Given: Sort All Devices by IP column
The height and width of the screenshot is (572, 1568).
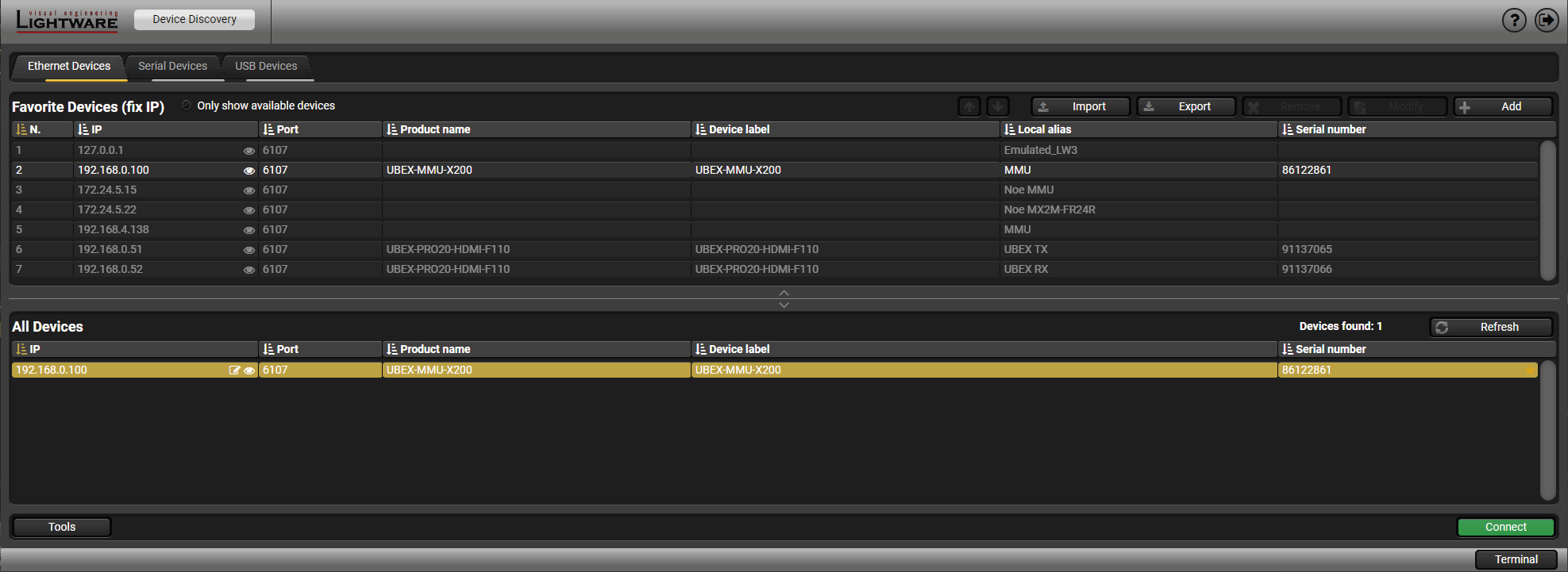Looking at the screenshot, I should [x=135, y=349].
